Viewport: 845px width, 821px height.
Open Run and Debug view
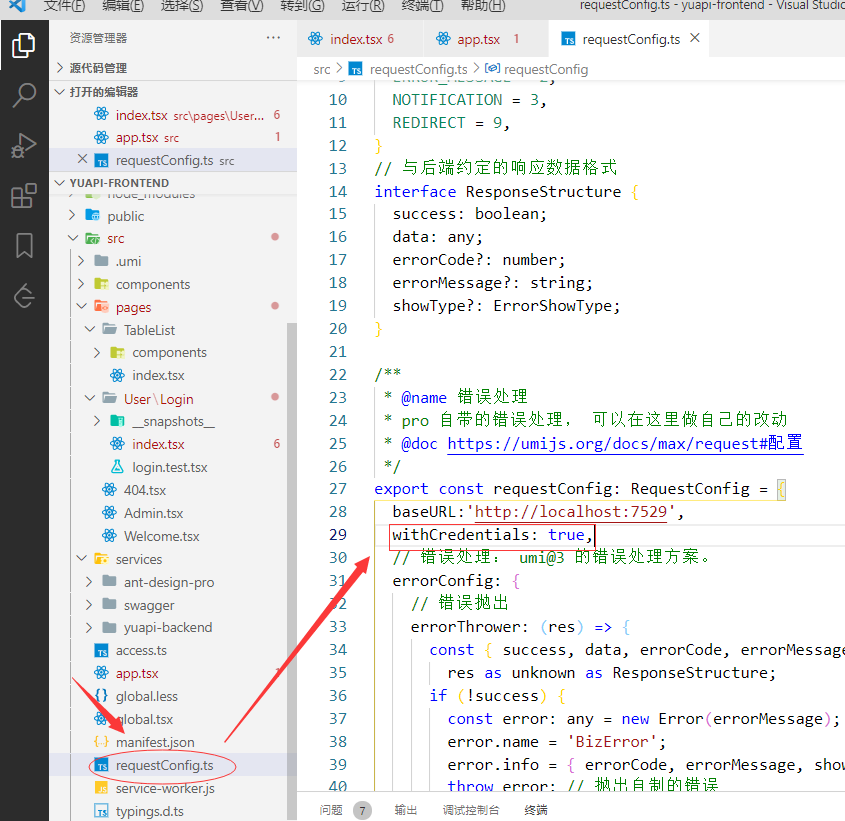pos(24,146)
